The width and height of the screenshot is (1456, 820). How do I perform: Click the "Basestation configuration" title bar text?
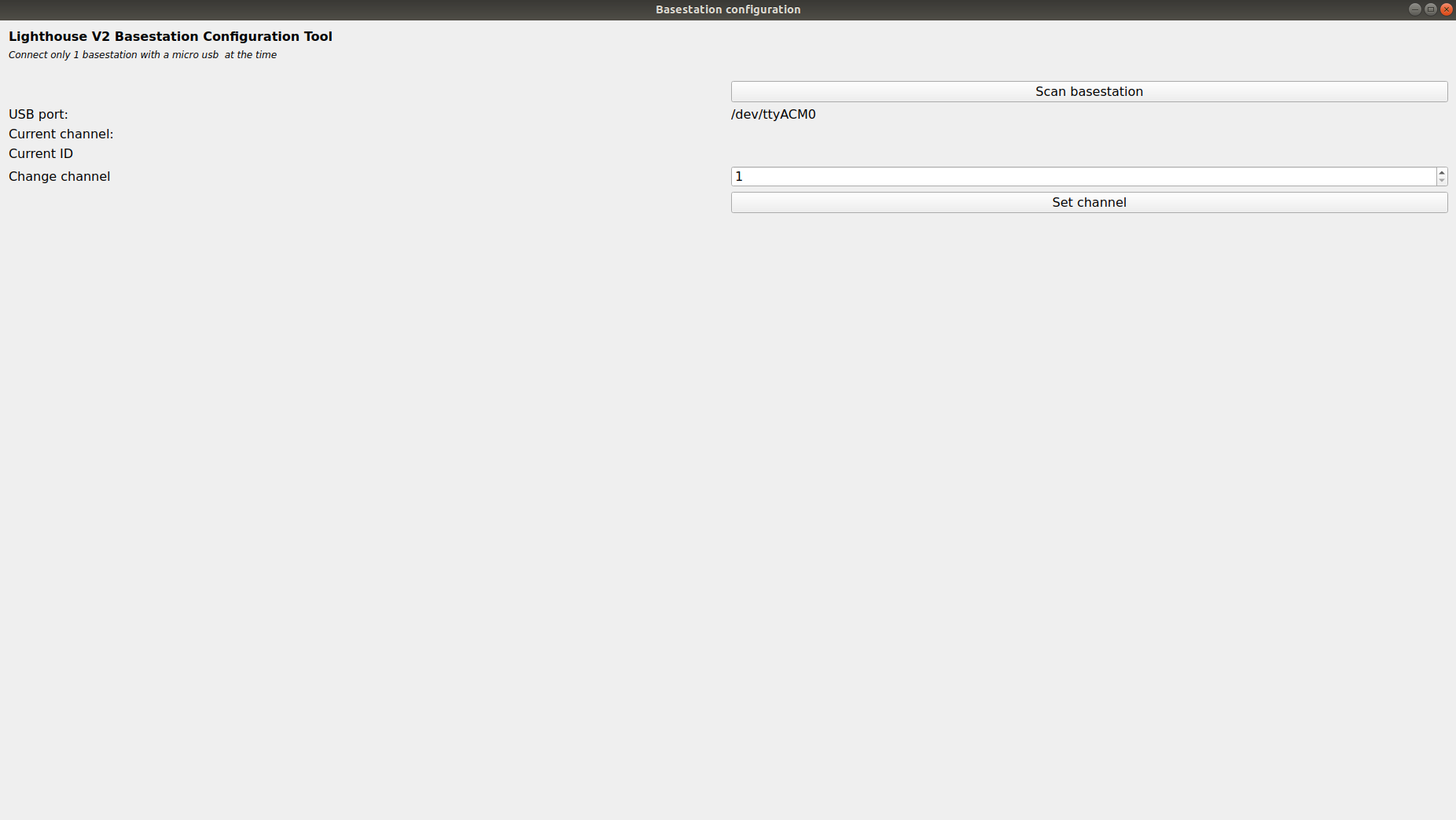728,9
